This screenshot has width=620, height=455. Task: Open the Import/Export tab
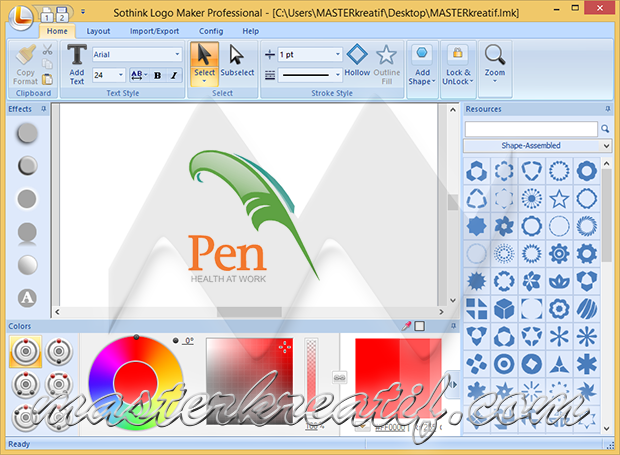[154, 31]
